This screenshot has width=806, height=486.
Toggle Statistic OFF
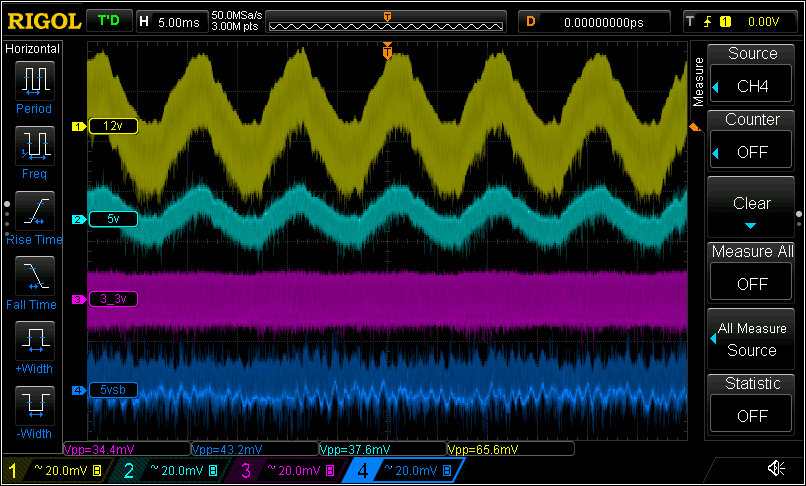751,403
